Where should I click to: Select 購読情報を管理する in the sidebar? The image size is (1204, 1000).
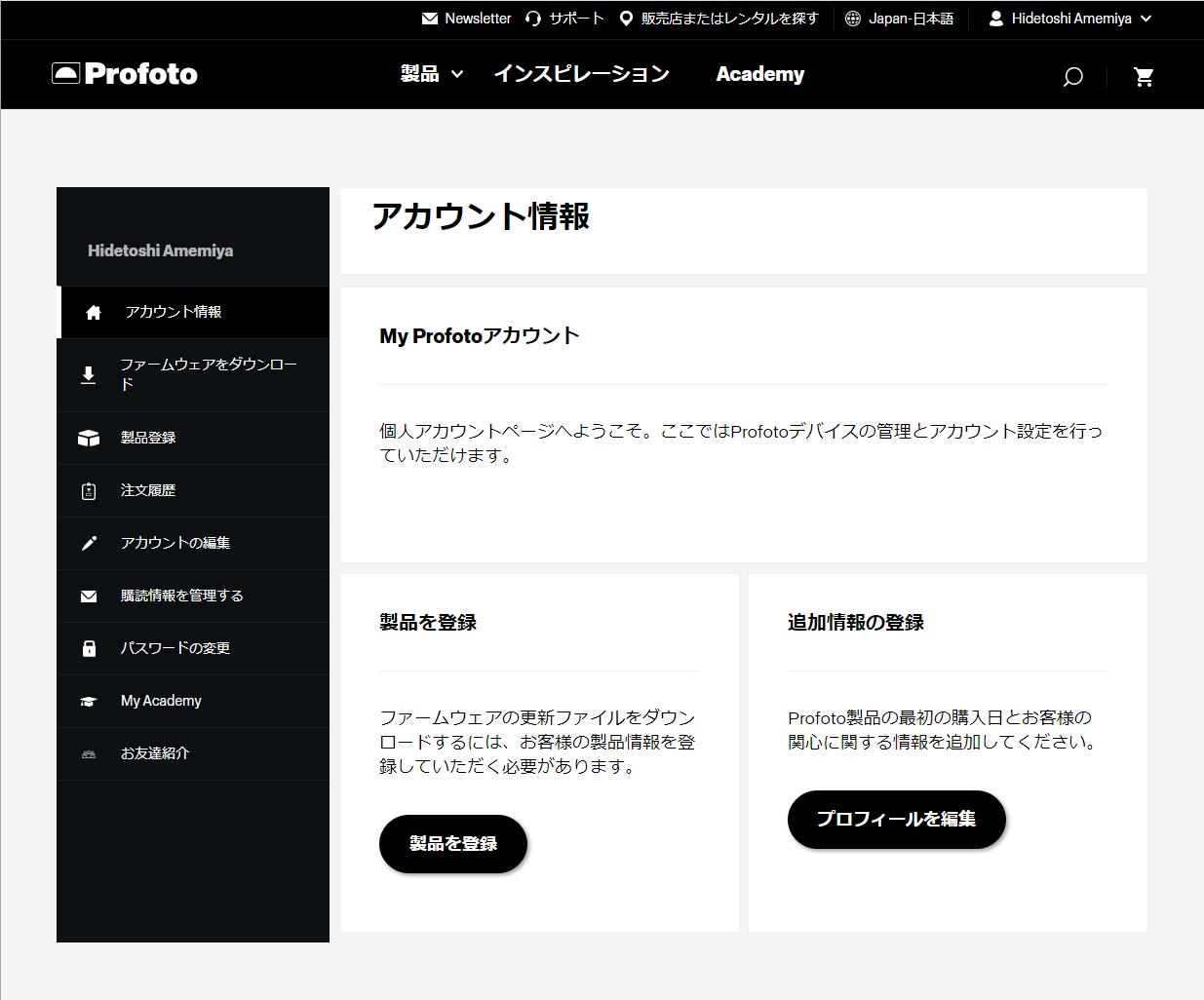click(193, 596)
